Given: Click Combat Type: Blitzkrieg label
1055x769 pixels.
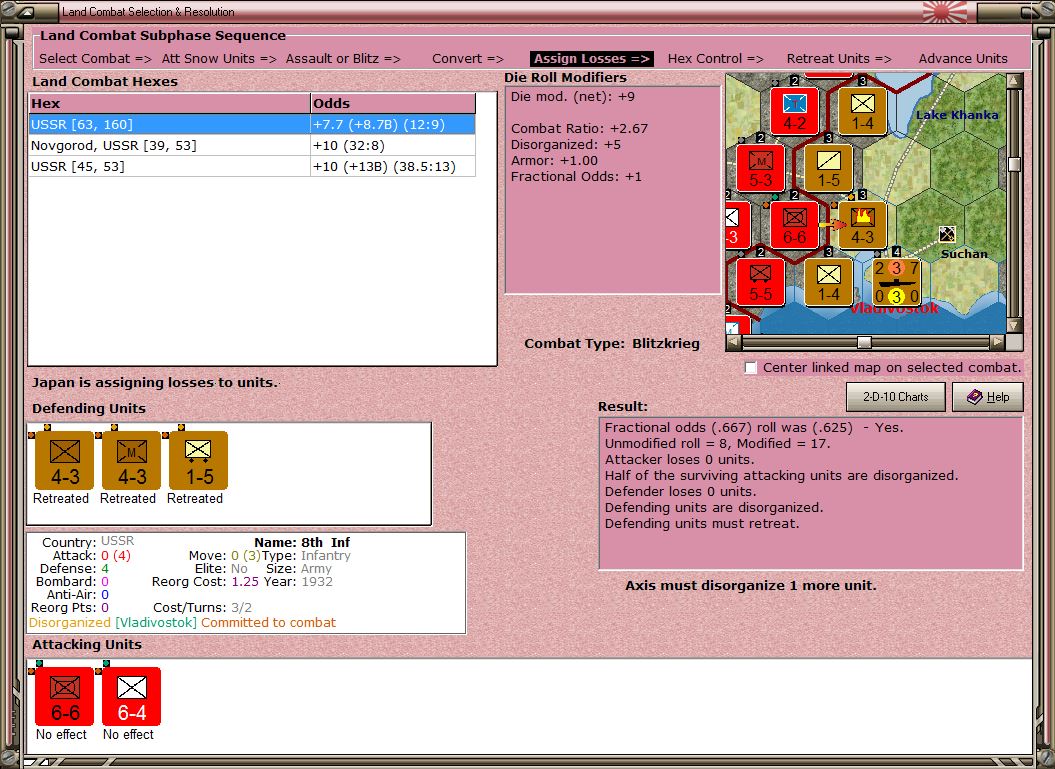Looking at the screenshot, I should pyautogui.click(x=612, y=343).
